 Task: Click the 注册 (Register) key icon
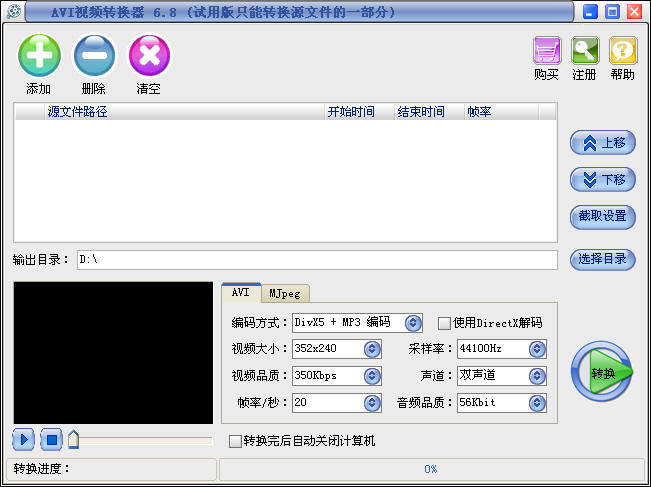click(x=585, y=51)
